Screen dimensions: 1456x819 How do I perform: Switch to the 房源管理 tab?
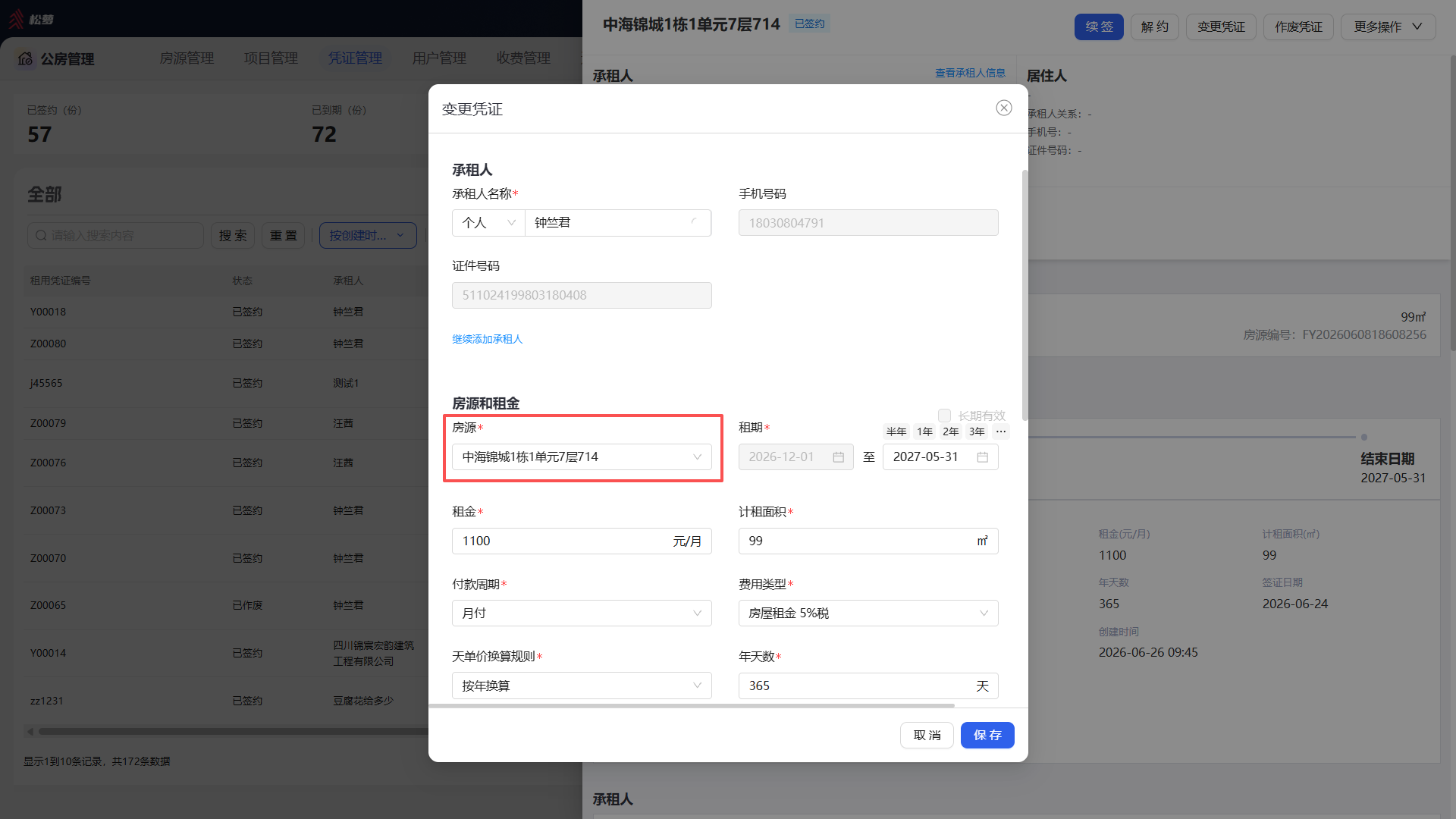[187, 58]
